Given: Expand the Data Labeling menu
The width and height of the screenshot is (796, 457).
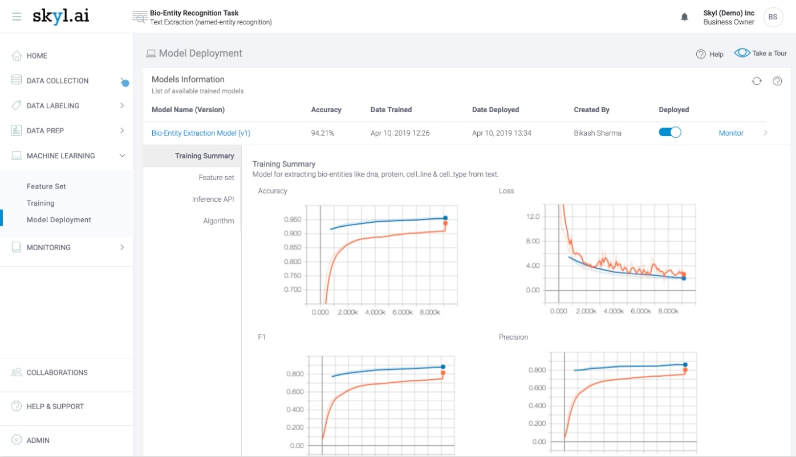Looking at the screenshot, I should coord(122,105).
